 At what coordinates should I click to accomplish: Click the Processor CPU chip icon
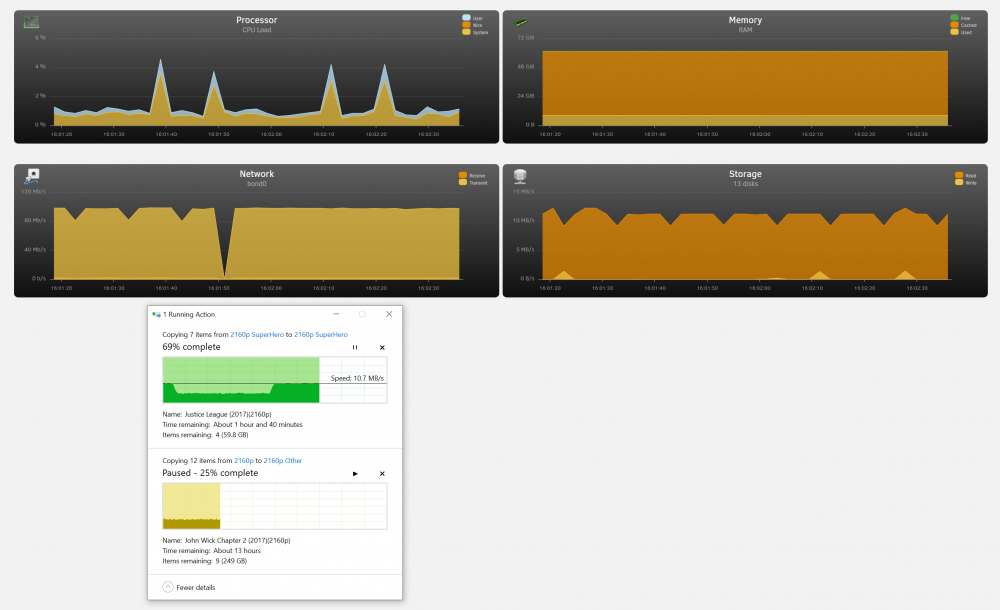31,22
